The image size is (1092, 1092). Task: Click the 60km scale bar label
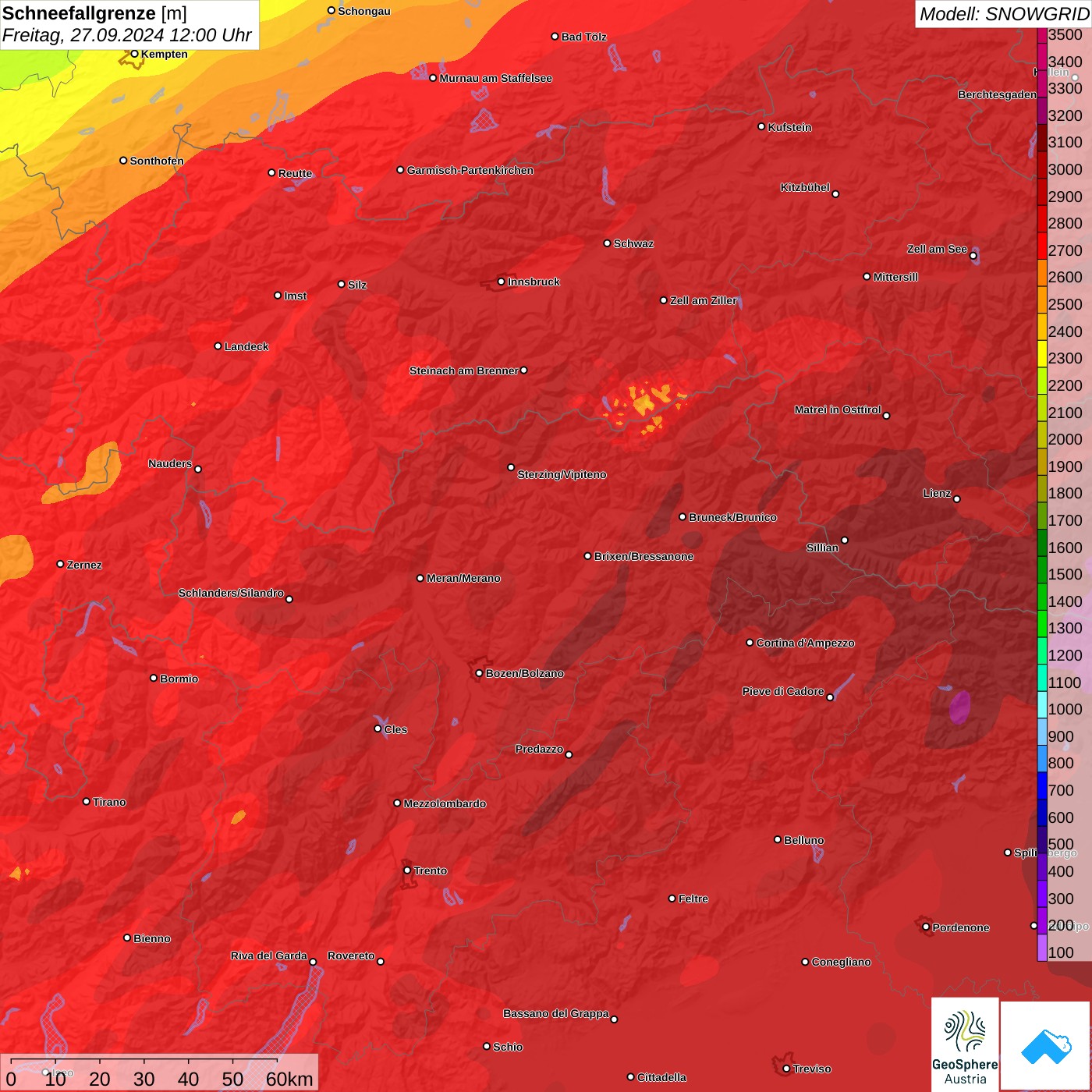289,1079
